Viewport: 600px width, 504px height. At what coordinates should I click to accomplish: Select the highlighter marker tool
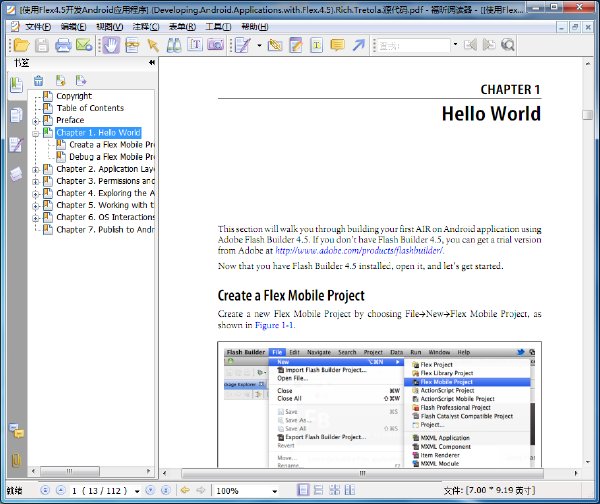275,45
